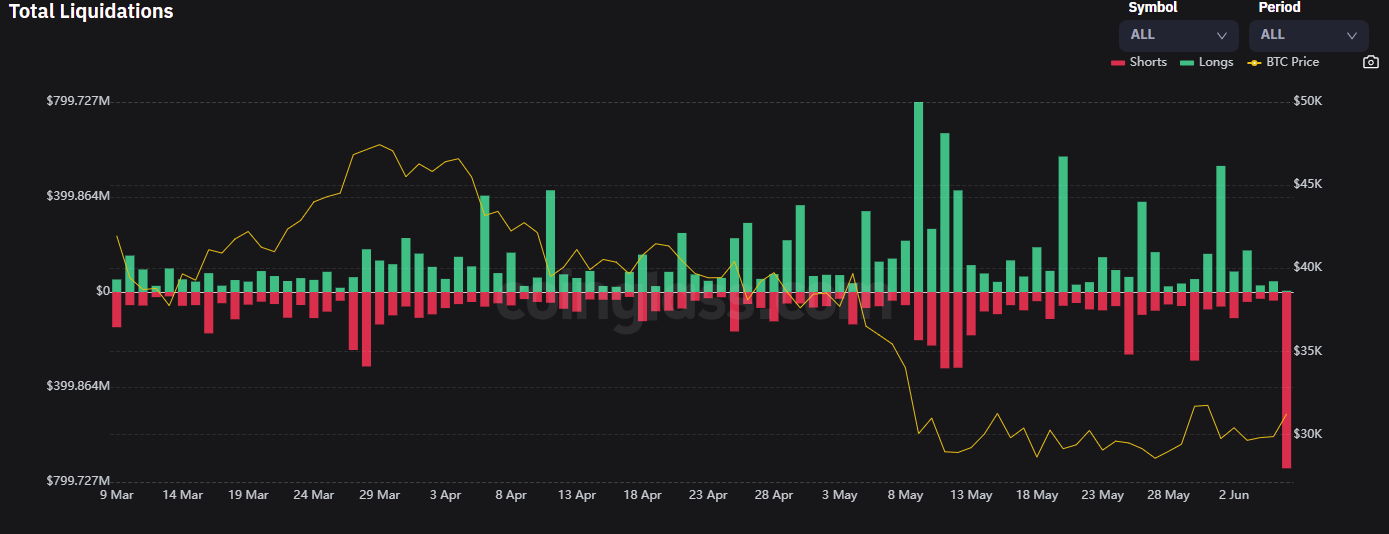
Task: Click the $799.727M top left axis label
Action: (x=78, y=101)
